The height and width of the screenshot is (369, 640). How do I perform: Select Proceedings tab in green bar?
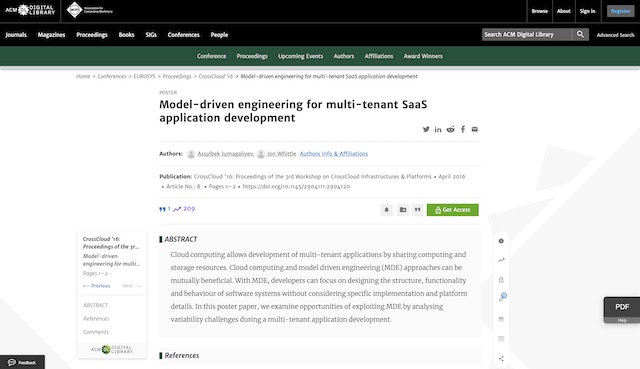point(252,56)
